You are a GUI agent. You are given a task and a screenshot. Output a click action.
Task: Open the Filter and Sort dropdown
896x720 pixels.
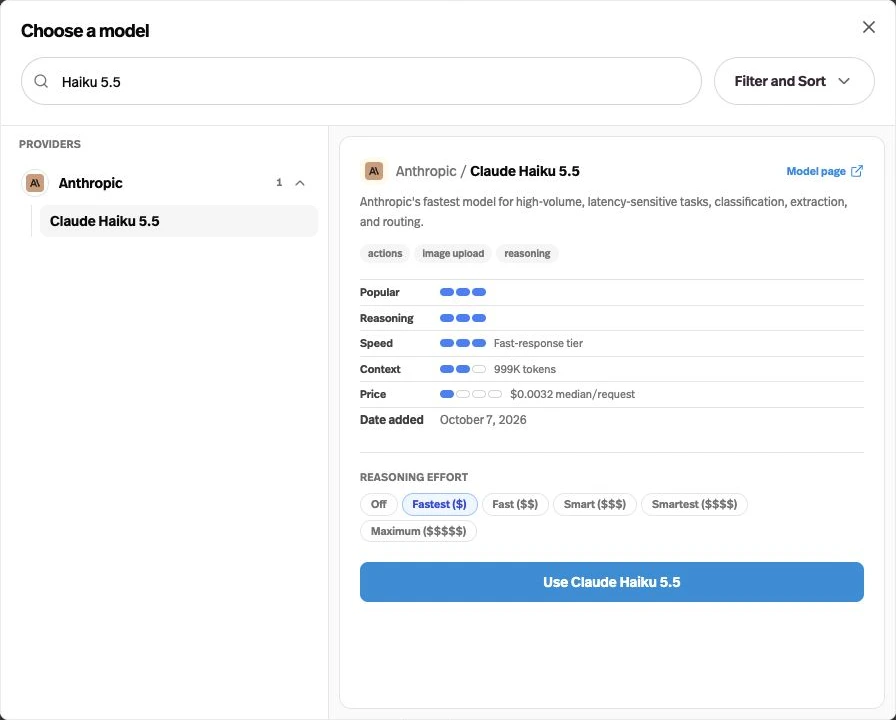(794, 81)
